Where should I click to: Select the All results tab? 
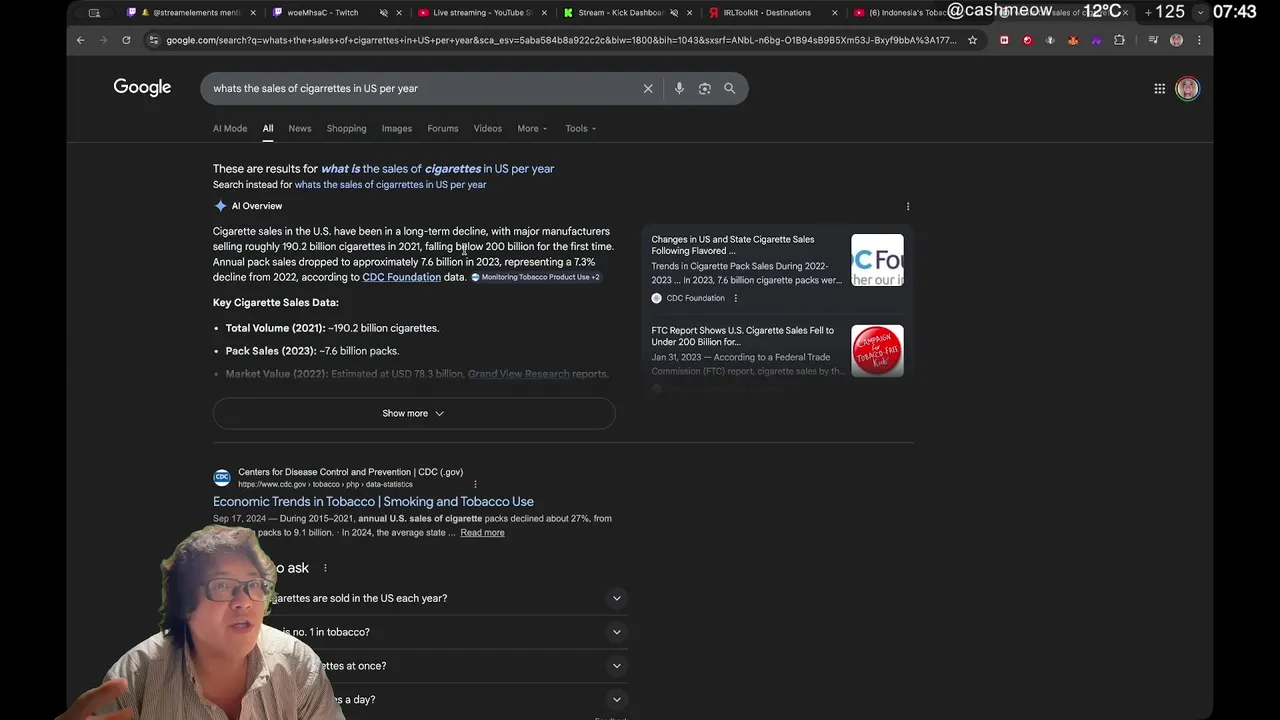point(268,128)
